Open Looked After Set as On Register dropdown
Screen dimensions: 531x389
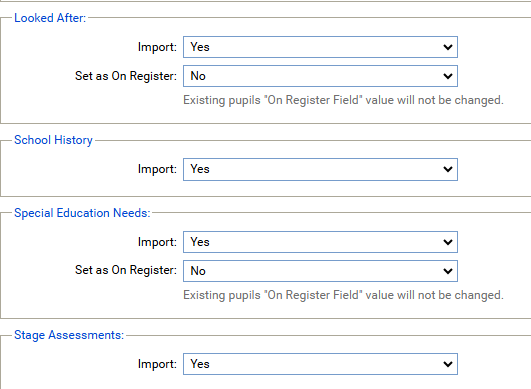coord(320,76)
